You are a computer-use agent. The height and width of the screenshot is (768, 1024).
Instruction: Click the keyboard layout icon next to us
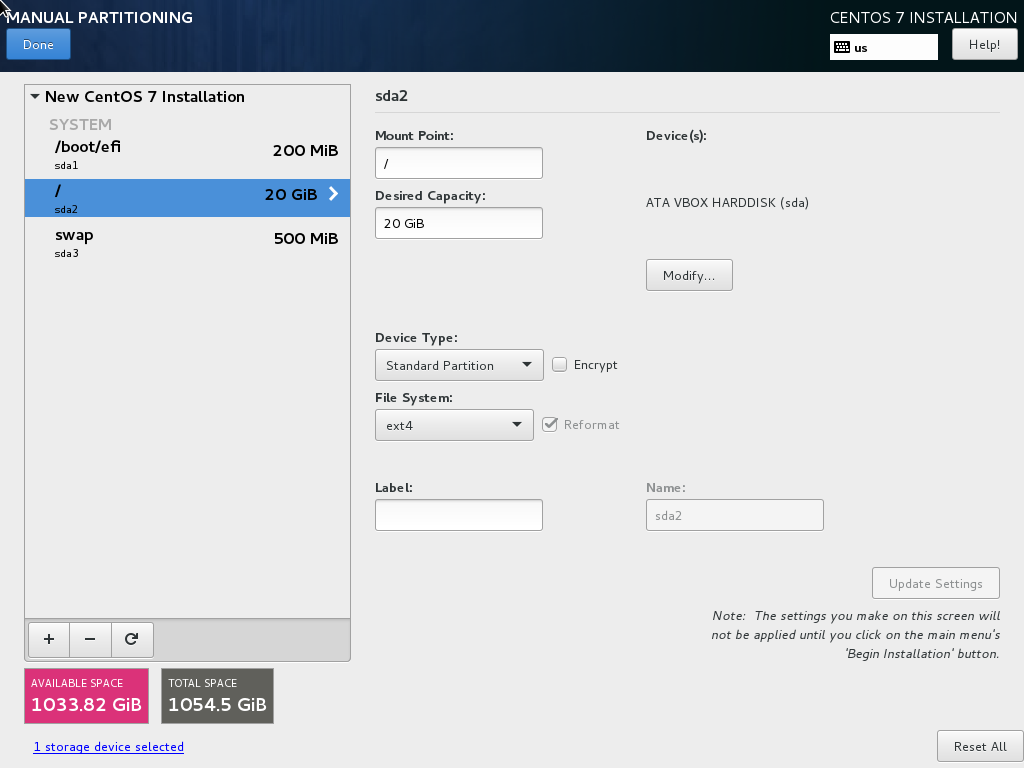(x=842, y=47)
